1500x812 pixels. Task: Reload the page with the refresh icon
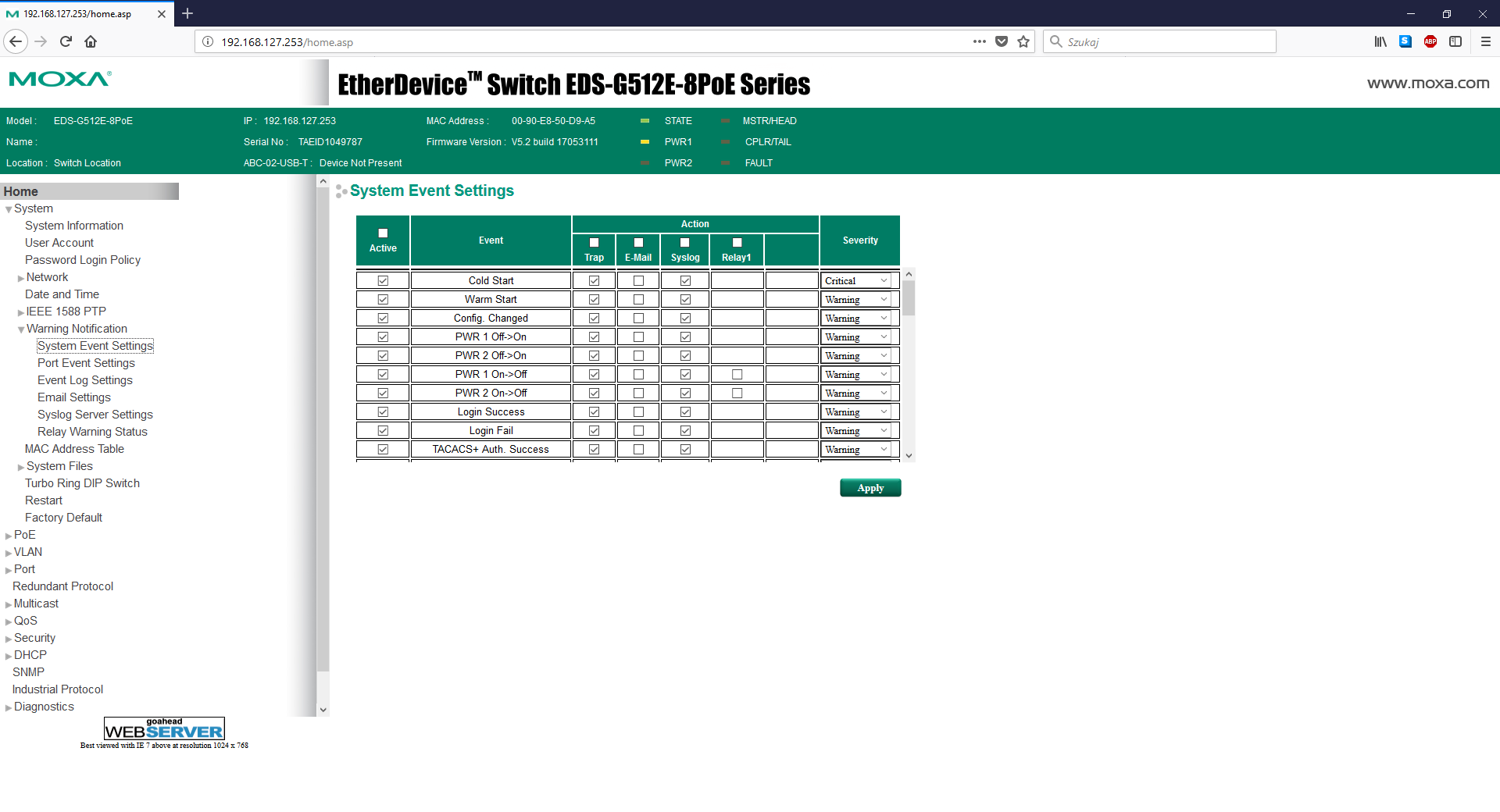click(66, 41)
